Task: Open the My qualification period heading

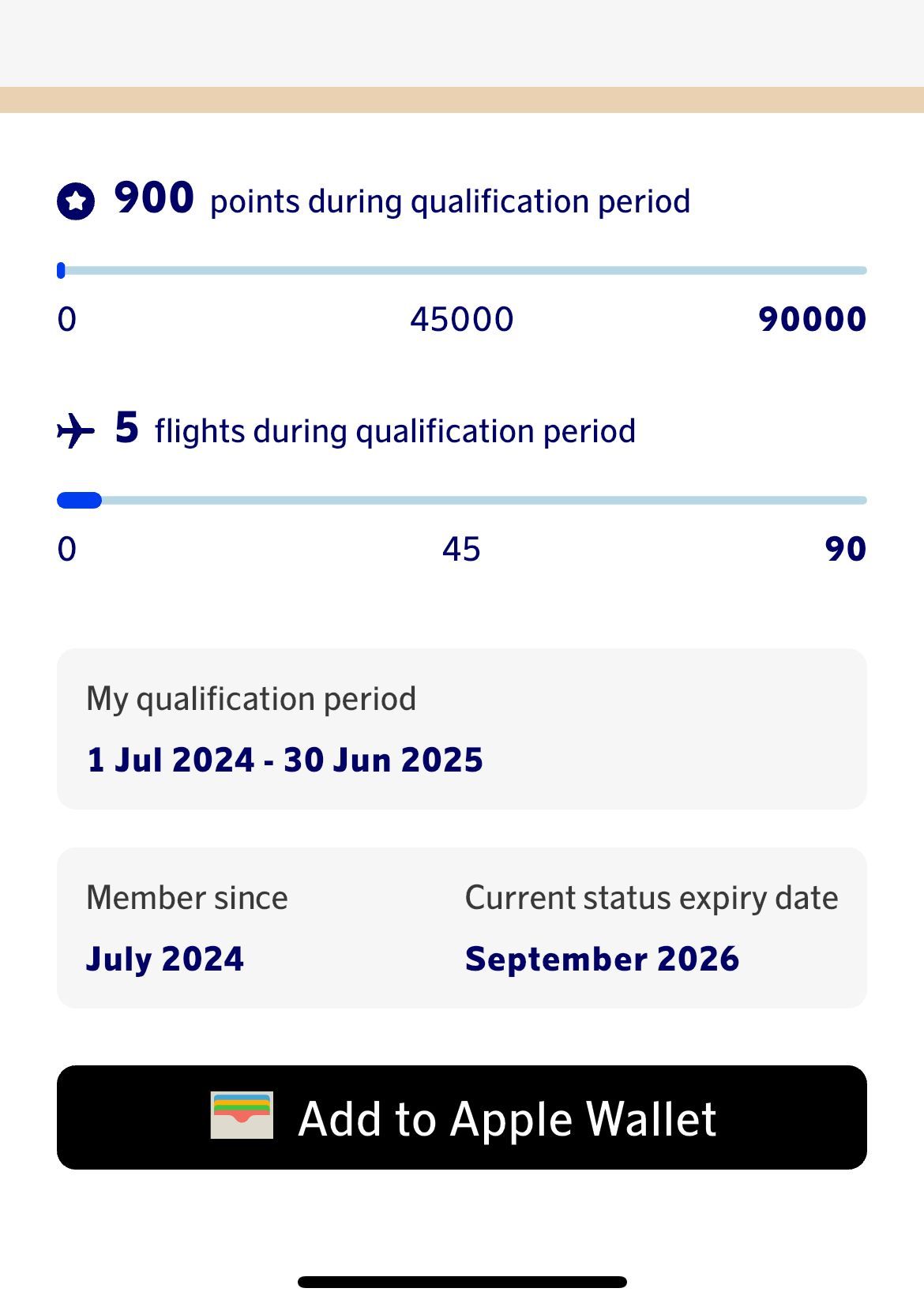Action: 251,699
